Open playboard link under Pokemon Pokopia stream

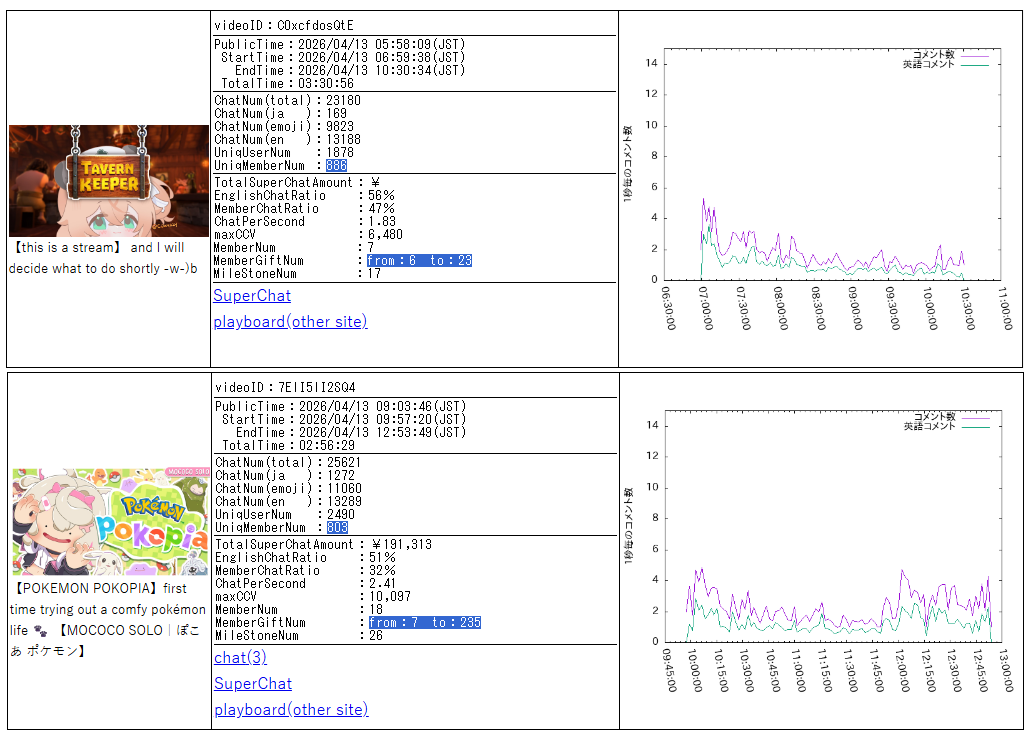click(x=291, y=709)
